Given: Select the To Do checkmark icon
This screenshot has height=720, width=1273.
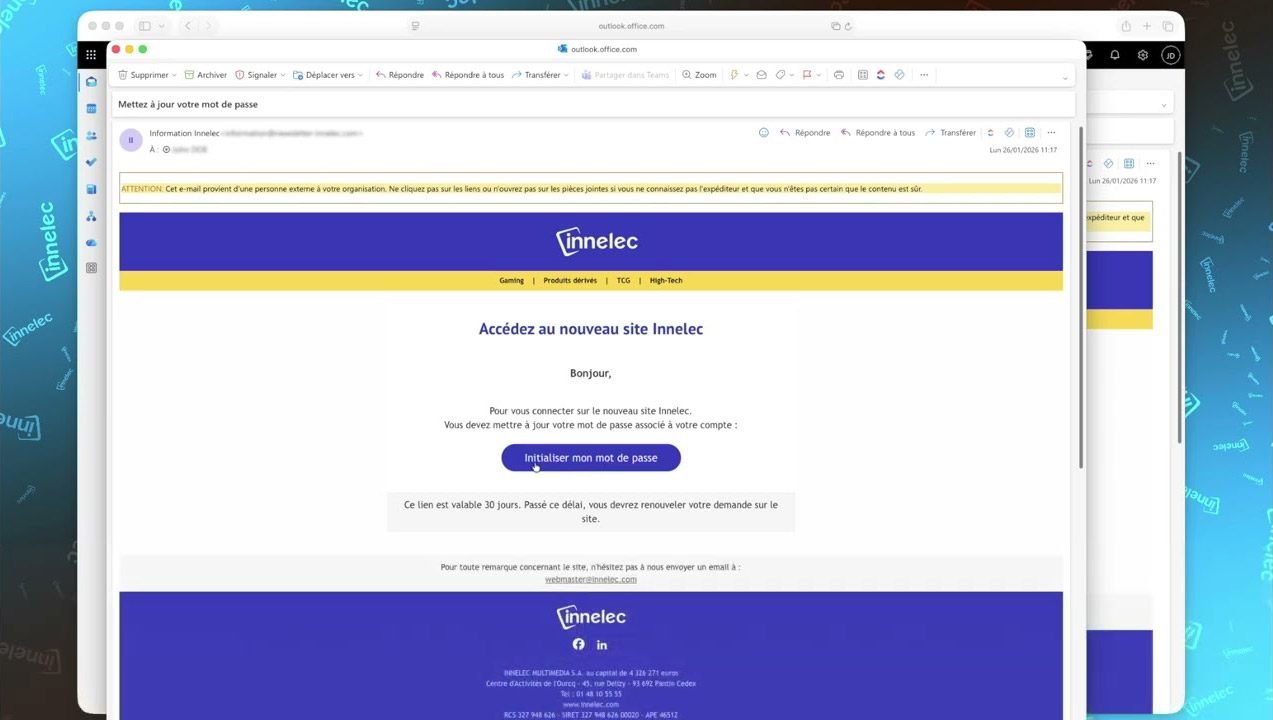Looking at the screenshot, I should [91, 162].
